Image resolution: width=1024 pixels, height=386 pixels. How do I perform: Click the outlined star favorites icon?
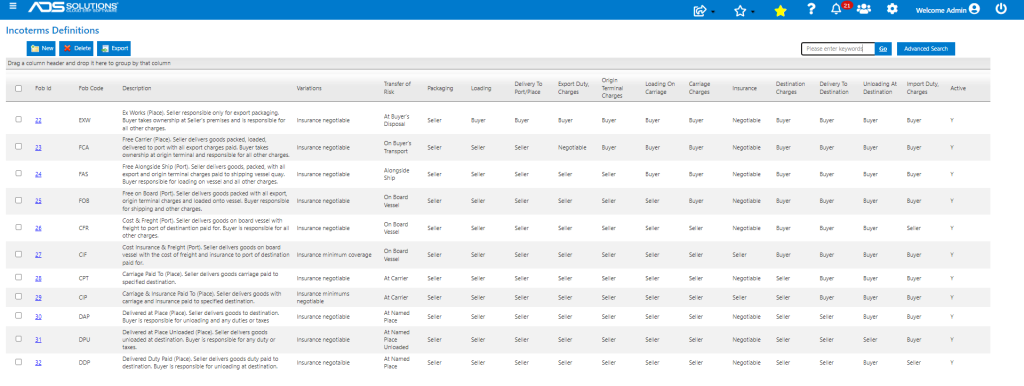(740, 10)
